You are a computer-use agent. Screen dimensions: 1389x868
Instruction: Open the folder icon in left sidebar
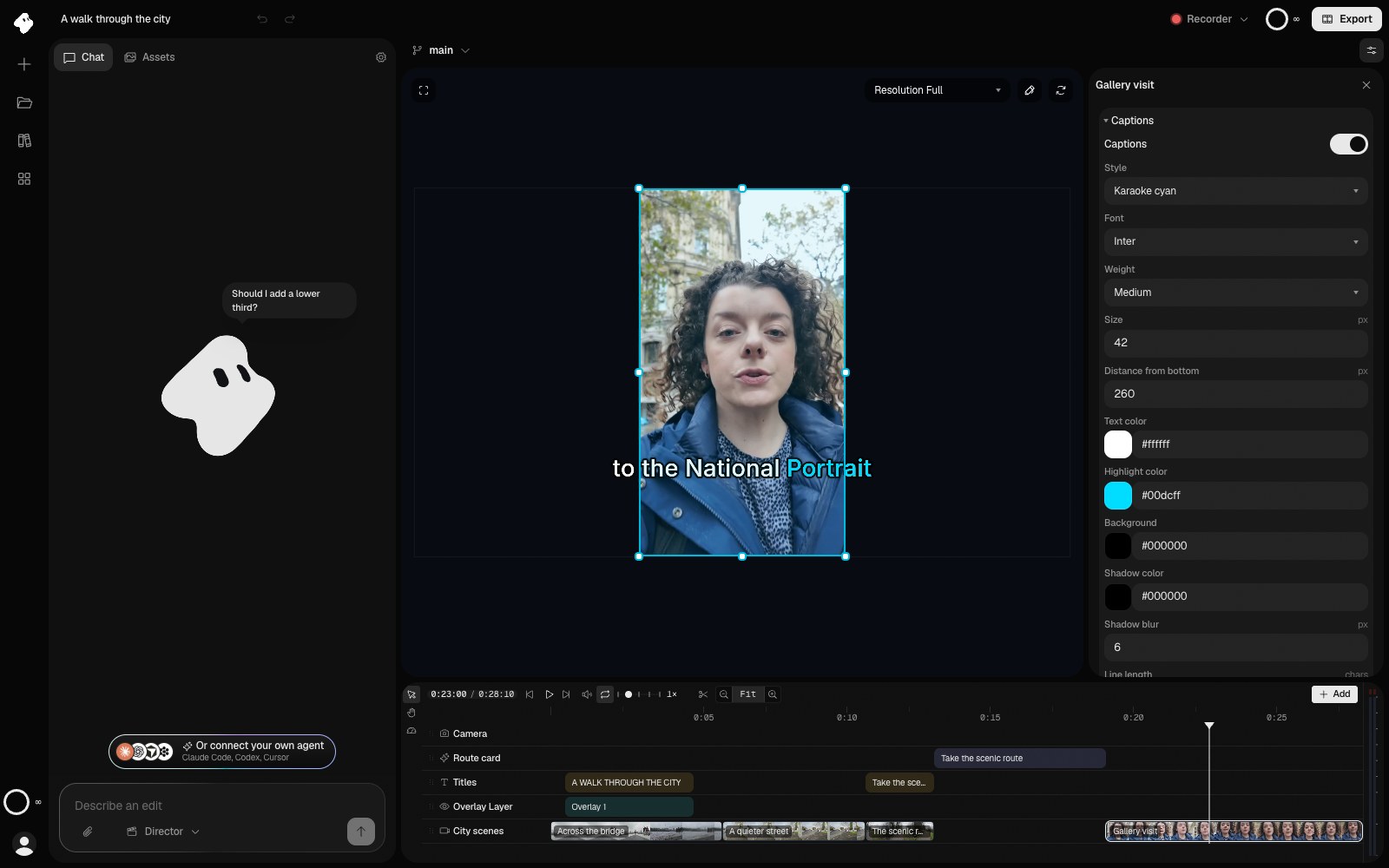point(24,102)
